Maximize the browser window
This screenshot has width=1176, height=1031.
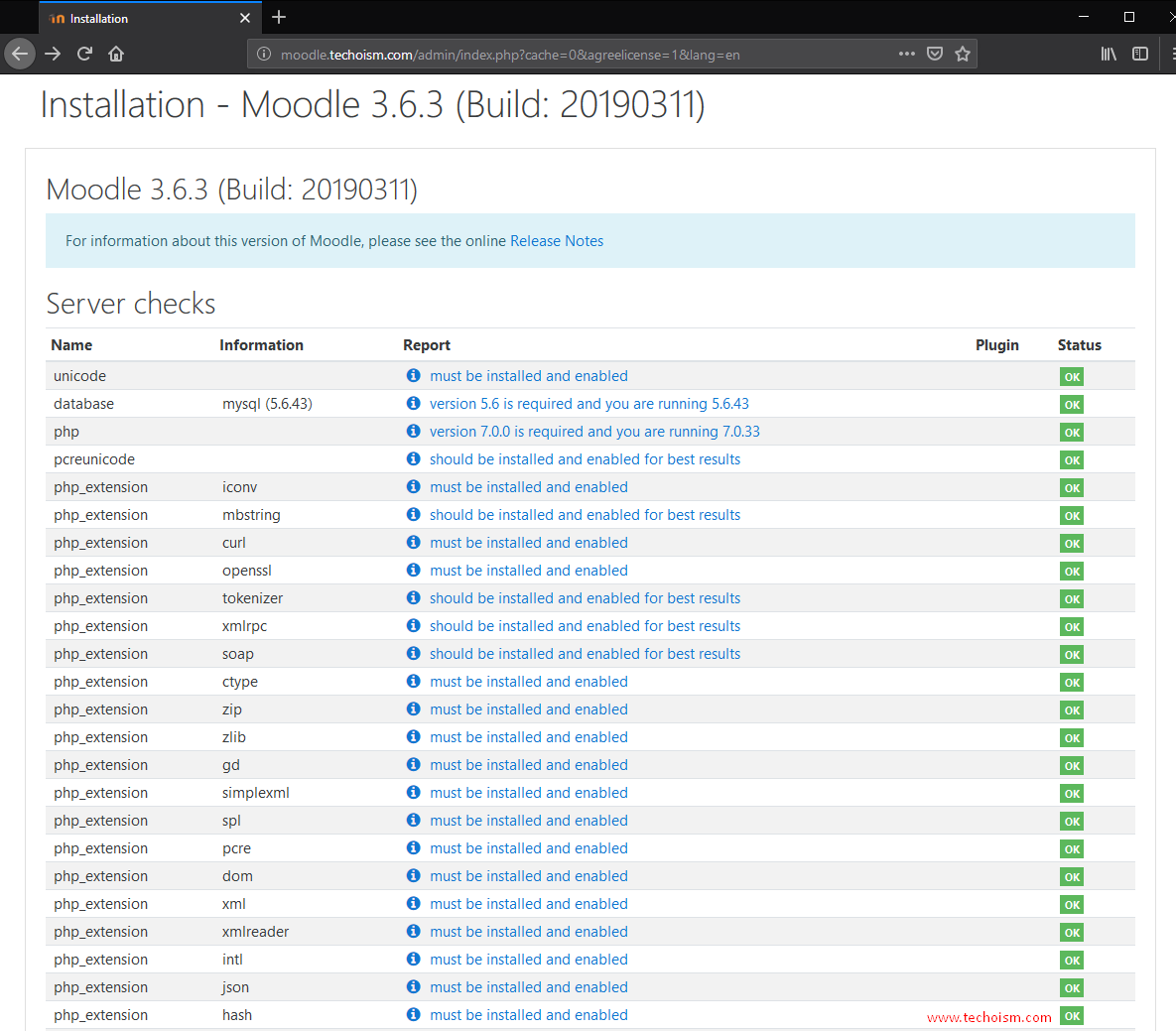(x=1128, y=17)
